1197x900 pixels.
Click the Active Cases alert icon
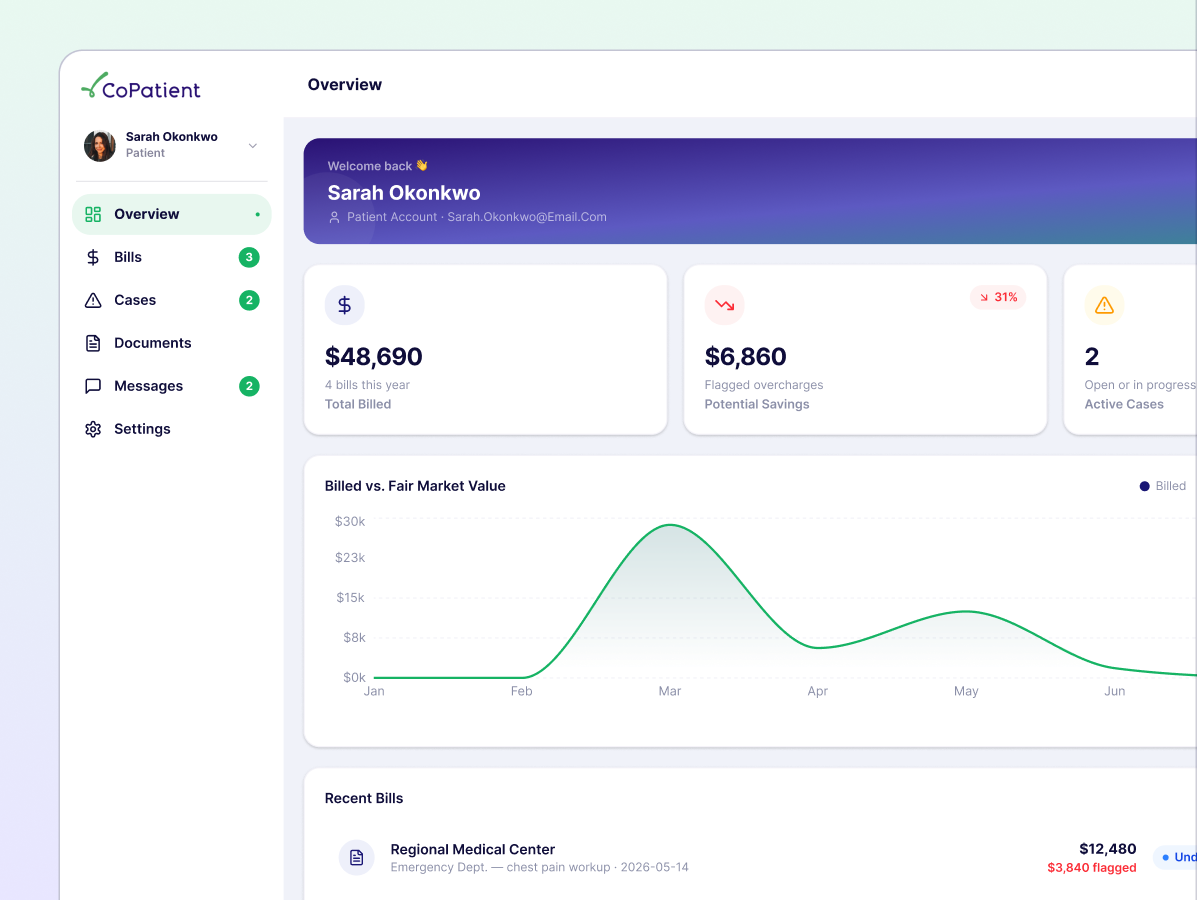(x=1104, y=305)
